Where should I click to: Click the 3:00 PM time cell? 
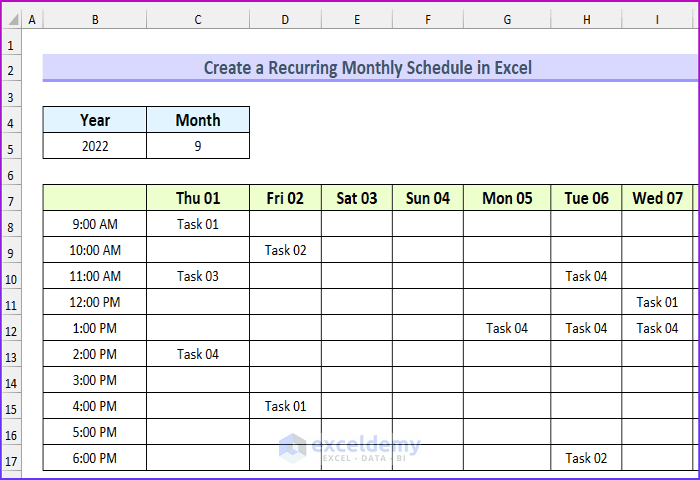pyautogui.click(x=95, y=380)
